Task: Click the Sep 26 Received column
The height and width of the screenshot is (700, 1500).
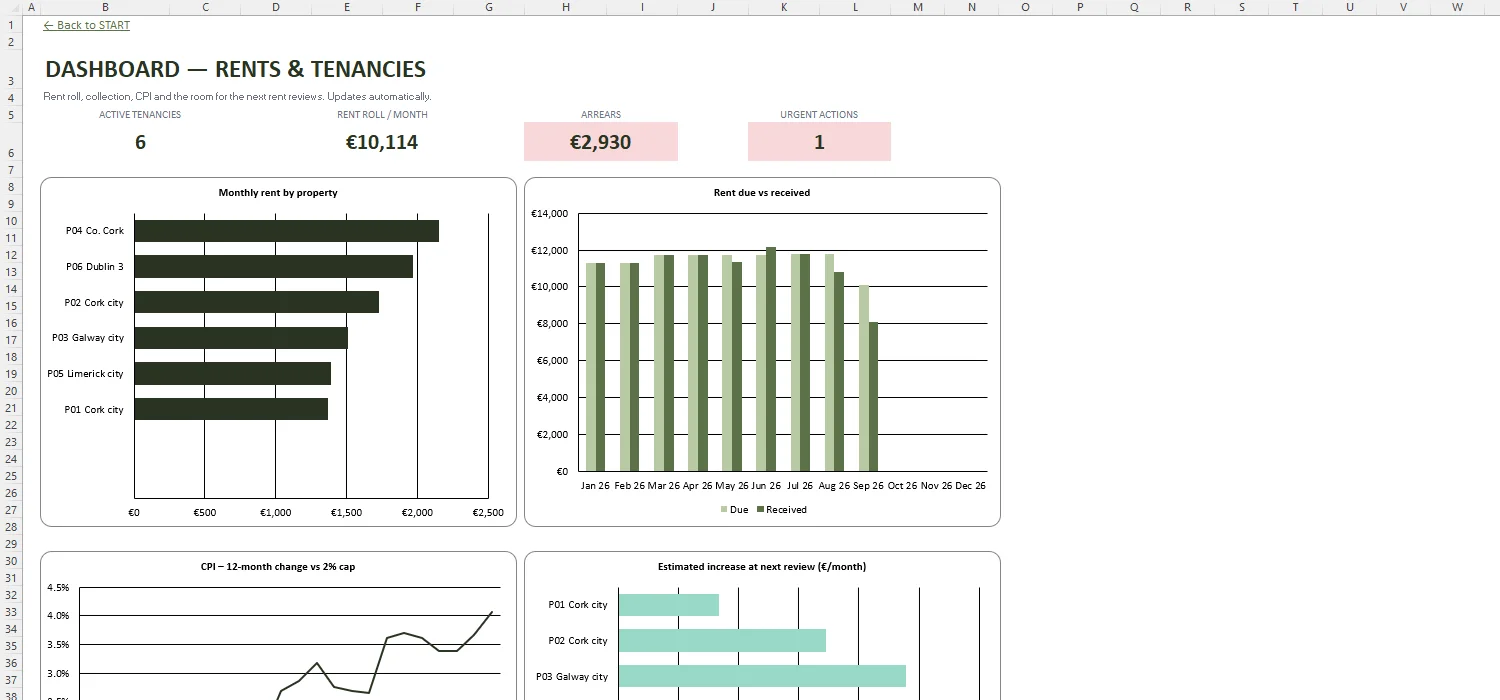Action: (x=873, y=396)
